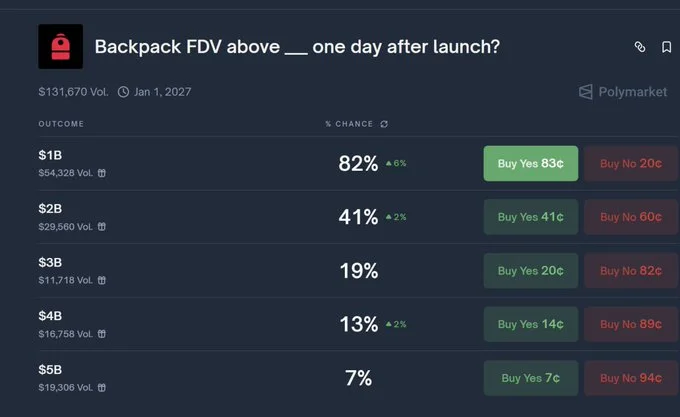Buy Yes at 7¢ for $5B
The height and width of the screenshot is (417, 680).
point(531,378)
